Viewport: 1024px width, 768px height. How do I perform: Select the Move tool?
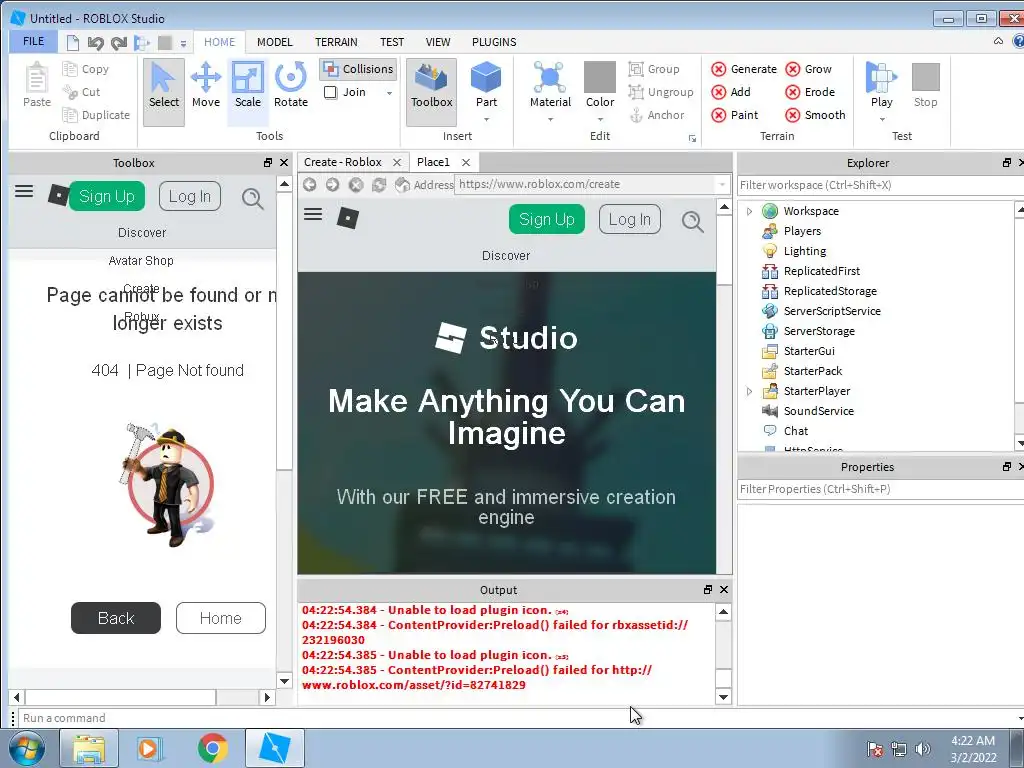(206, 85)
